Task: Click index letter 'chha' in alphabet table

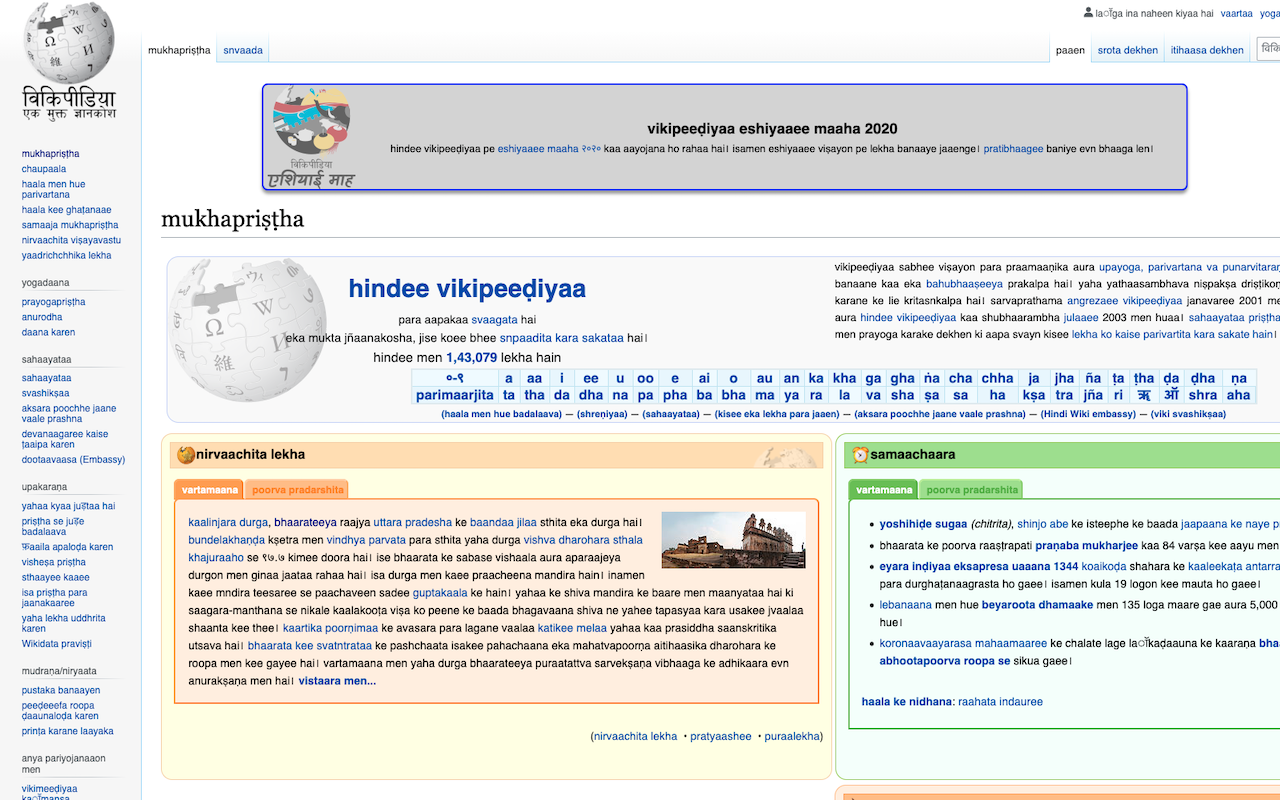Action: [997, 378]
